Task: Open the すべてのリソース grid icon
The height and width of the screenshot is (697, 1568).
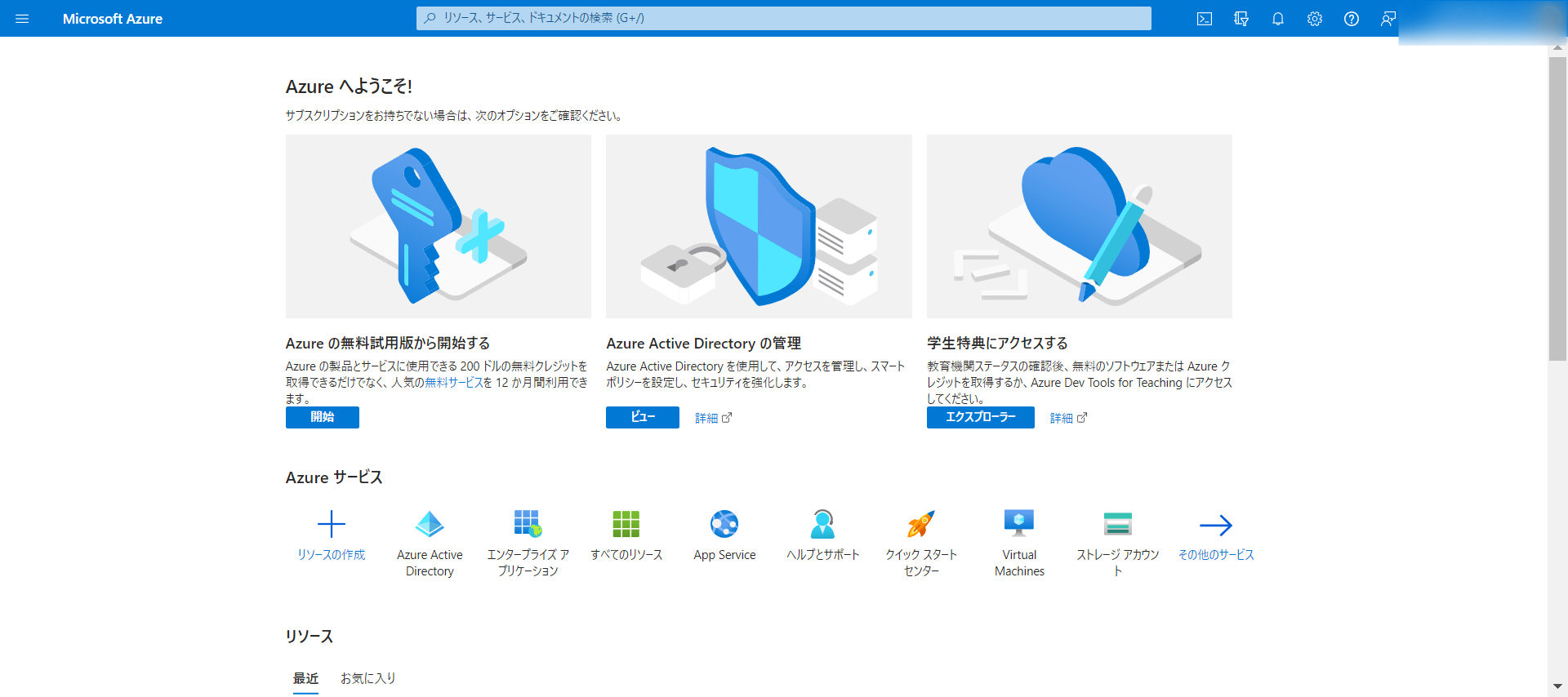Action: [626, 524]
